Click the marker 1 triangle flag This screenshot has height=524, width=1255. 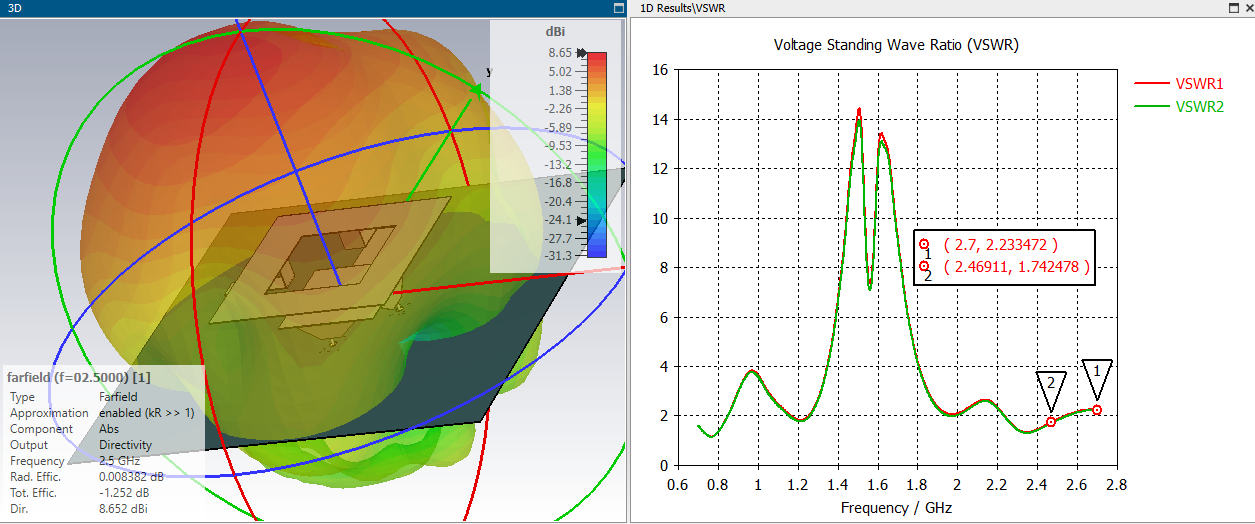(1097, 372)
